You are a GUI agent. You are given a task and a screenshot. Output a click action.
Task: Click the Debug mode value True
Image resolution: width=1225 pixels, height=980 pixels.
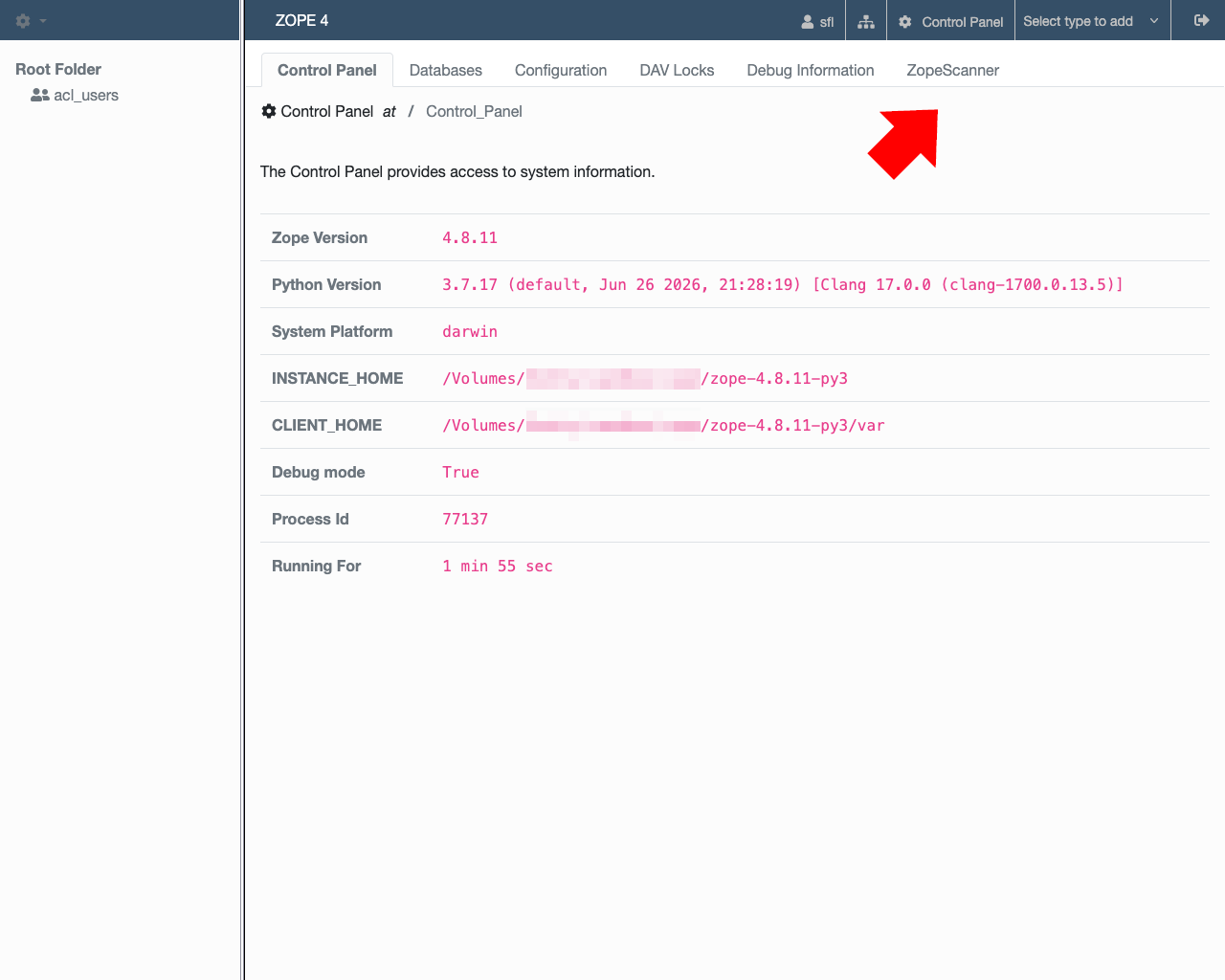pyautogui.click(x=460, y=472)
